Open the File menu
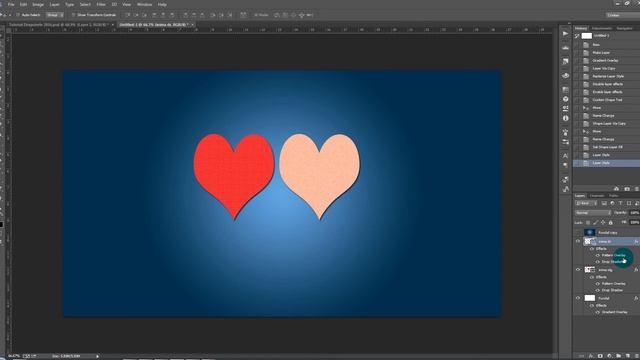The height and width of the screenshot is (360, 640). (x=11, y=4)
